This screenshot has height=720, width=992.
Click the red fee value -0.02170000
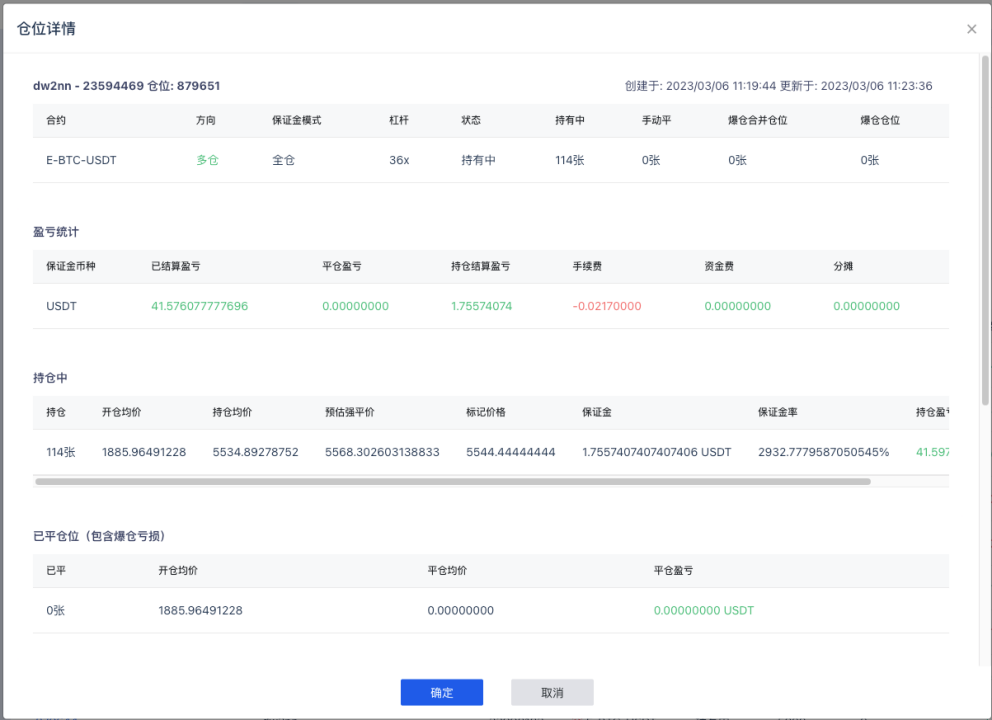607,306
